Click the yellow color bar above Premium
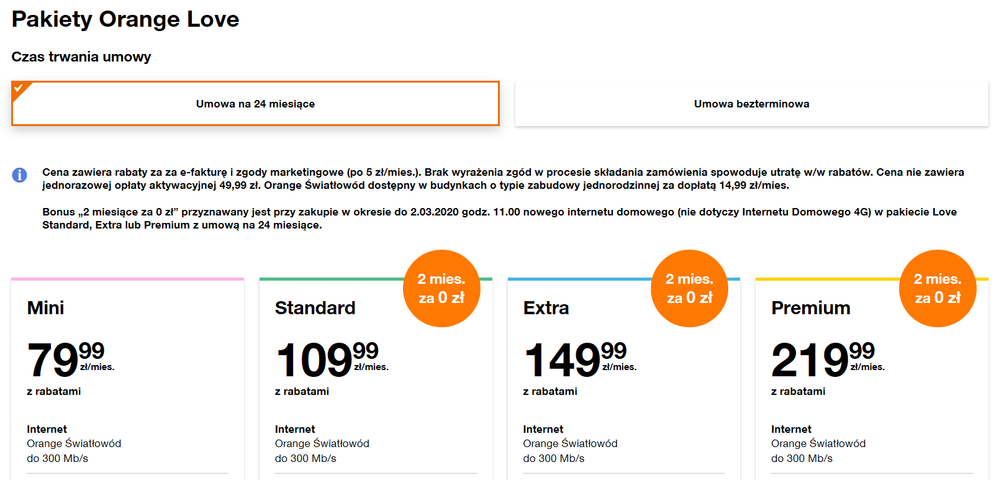Screen dimensions: 999x480 [830, 279]
